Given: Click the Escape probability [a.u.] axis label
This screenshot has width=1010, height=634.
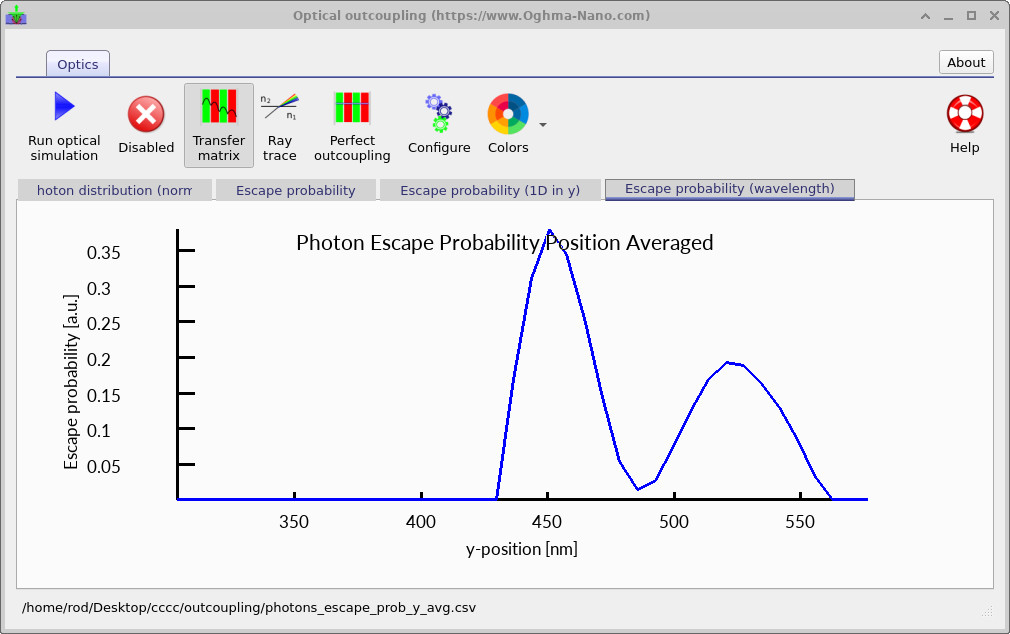Looking at the screenshot, I should pyautogui.click(x=71, y=382).
